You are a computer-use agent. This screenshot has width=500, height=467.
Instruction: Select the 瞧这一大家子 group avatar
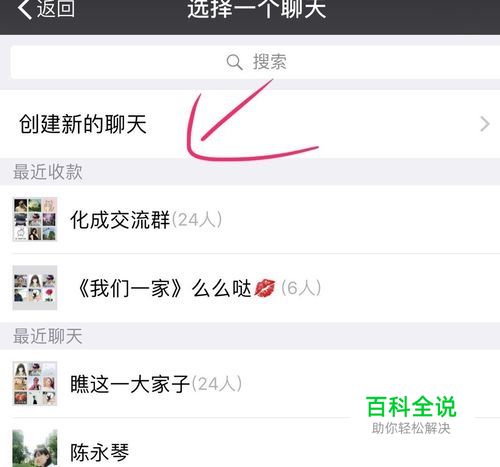click(35, 383)
